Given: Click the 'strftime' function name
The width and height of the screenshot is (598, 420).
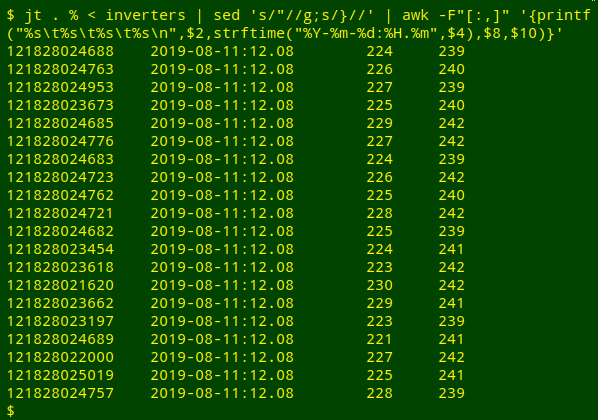Looking at the screenshot, I should click(x=249, y=33).
